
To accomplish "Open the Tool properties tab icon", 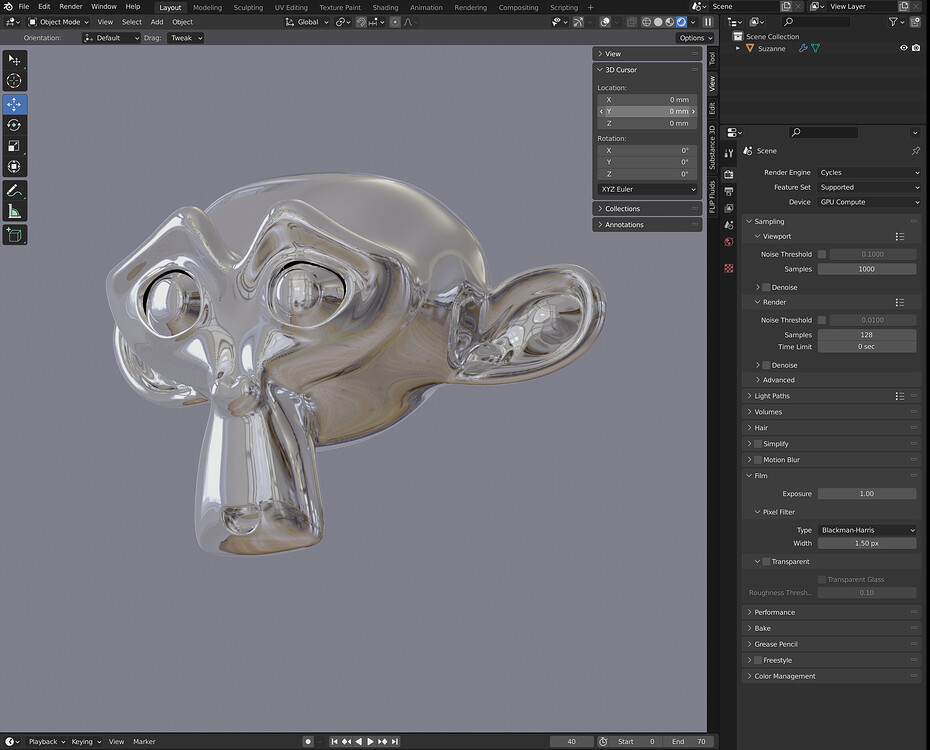I will 729,153.
